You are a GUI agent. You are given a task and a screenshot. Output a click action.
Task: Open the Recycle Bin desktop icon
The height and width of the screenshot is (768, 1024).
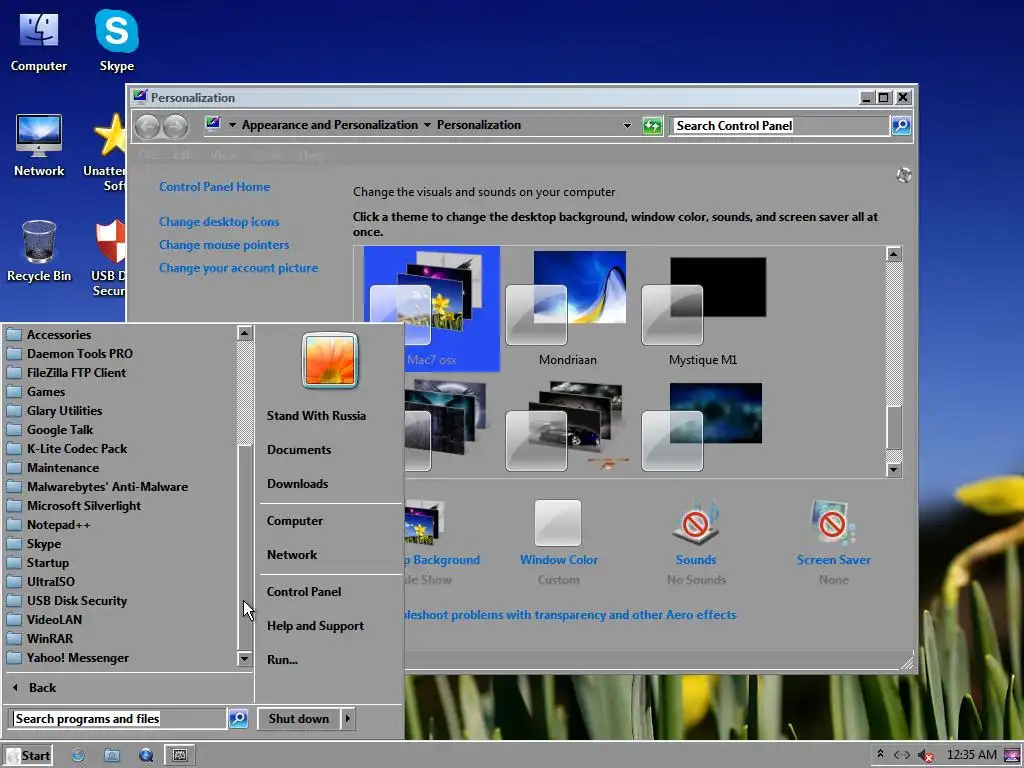pos(39,251)
